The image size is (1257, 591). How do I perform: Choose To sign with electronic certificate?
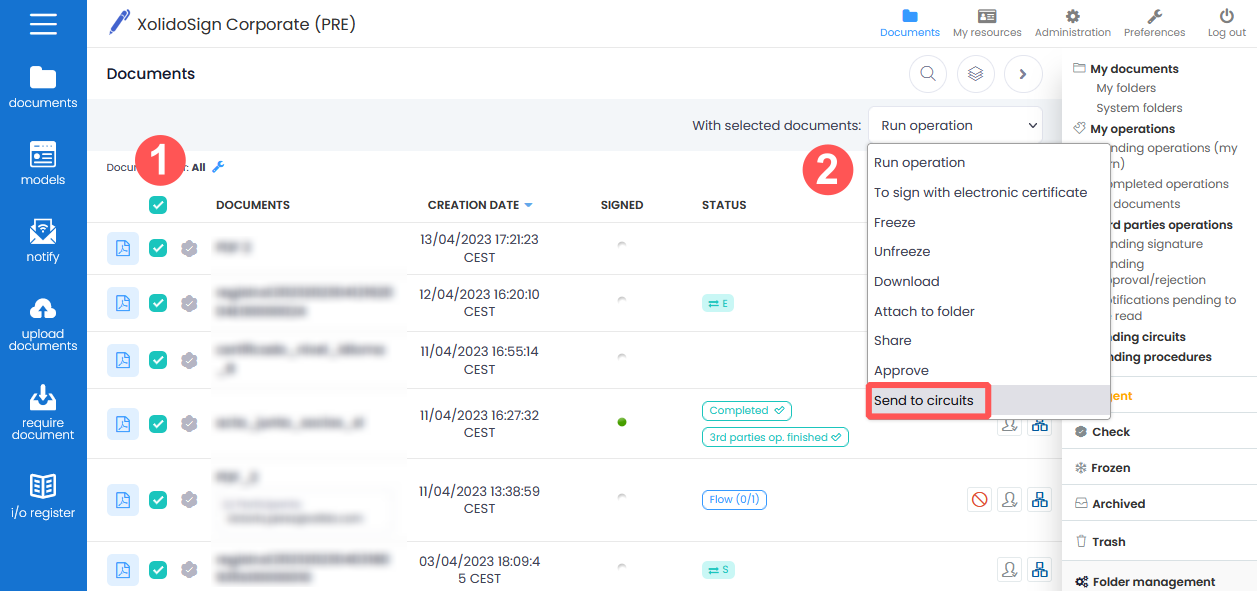coord(980,192)
